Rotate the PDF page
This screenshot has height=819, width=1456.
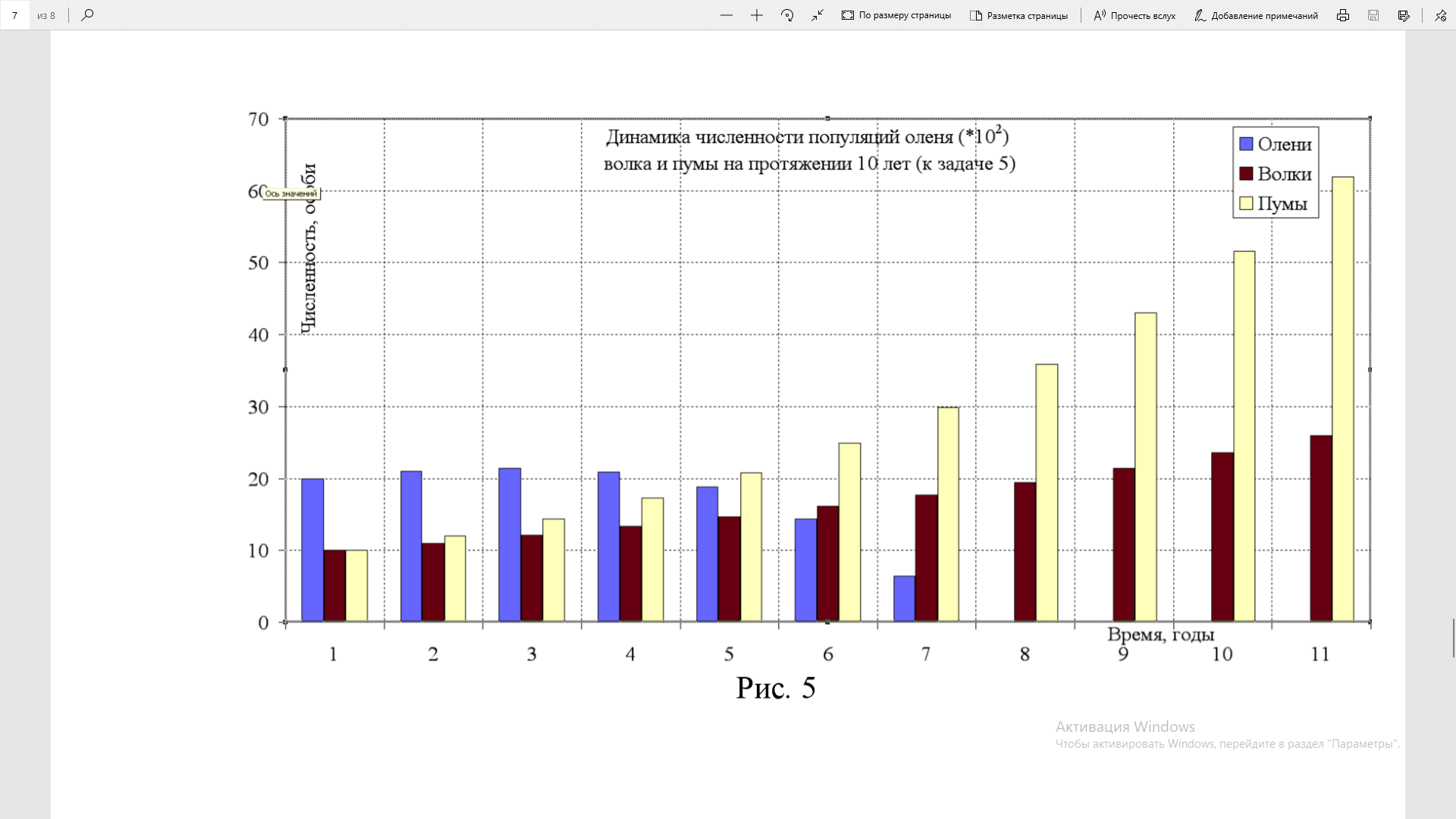click(x=787, y=15)
